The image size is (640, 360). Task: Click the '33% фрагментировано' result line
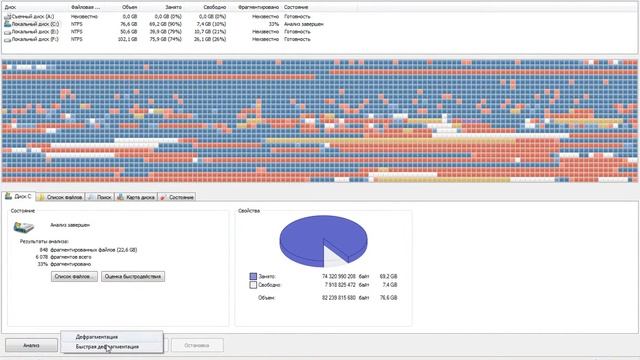pyautogui.click(x=64, y=264)
